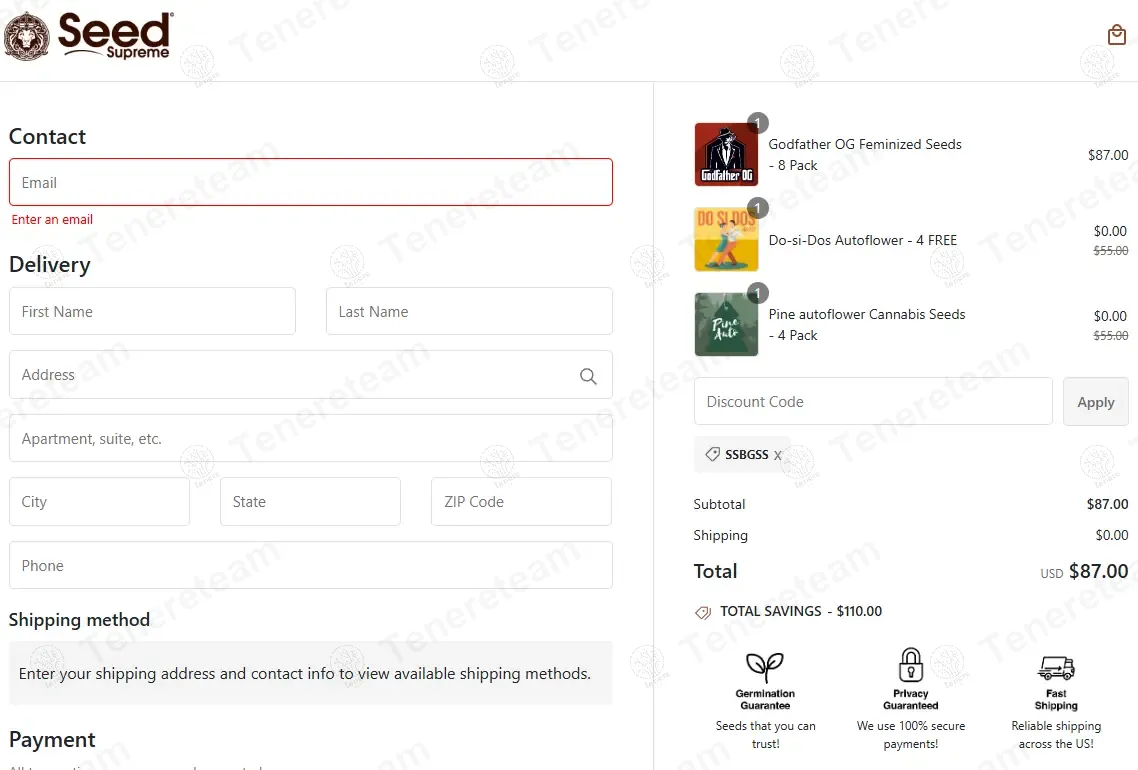Viewport: 1138px width, 770px height.
Task: Click the Seed Supreme logo
Action: pos(88,37)
